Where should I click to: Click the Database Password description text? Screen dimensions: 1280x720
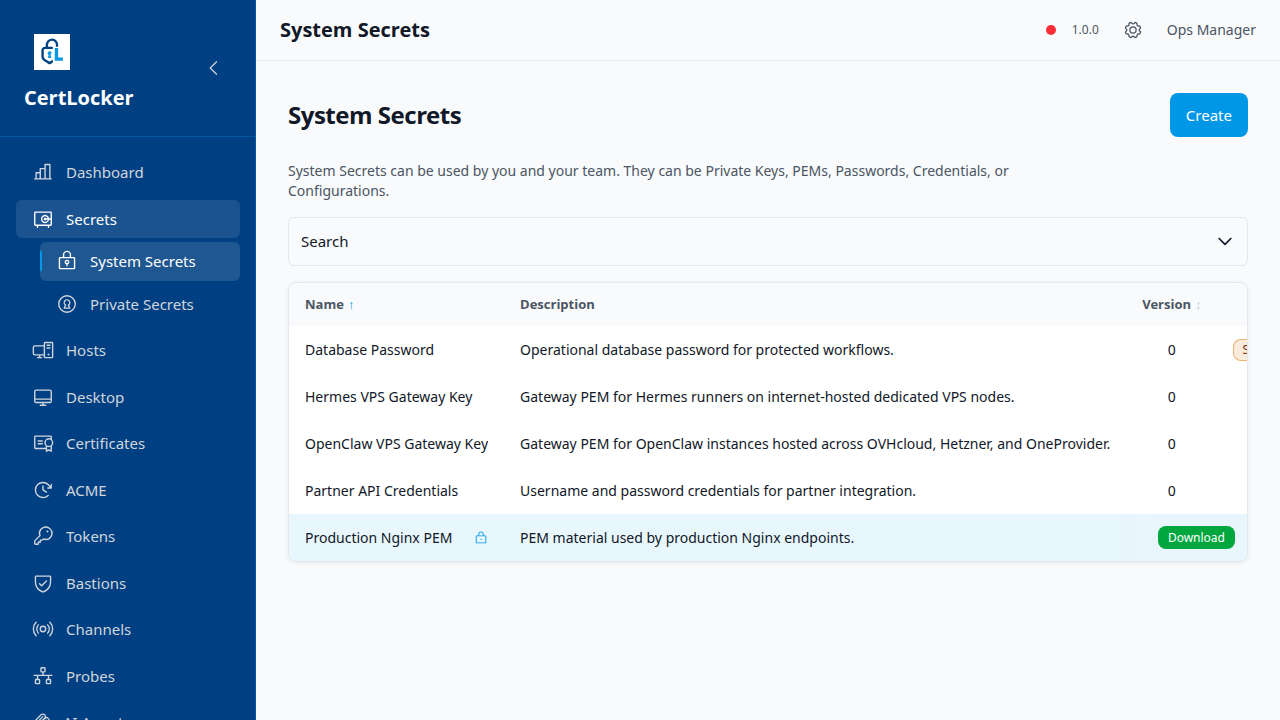click(x=707, y=350)
